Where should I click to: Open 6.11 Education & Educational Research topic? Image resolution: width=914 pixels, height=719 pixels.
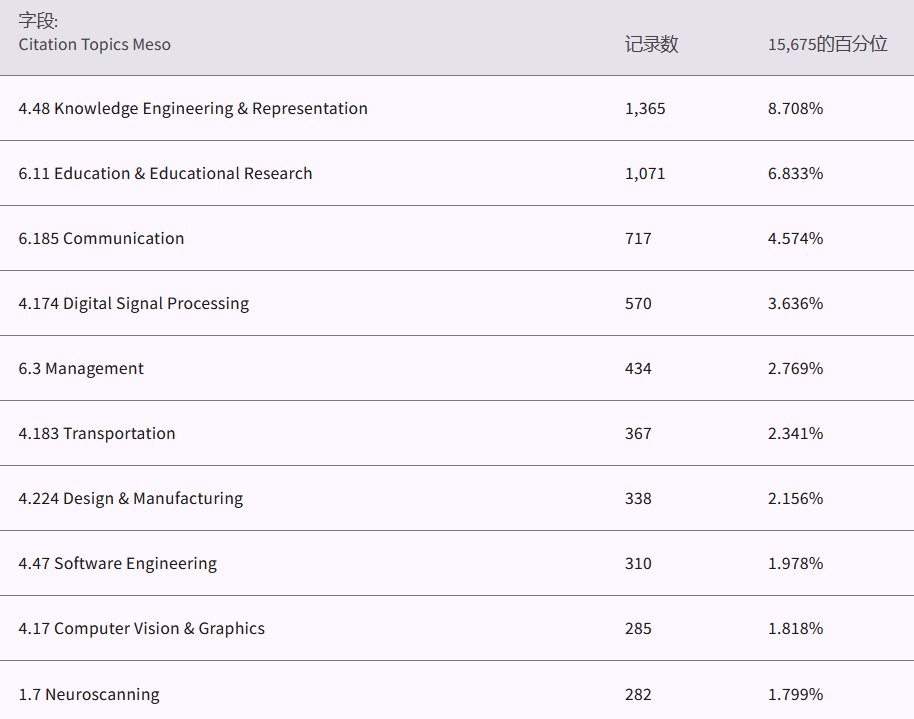(x=165, y=173)
